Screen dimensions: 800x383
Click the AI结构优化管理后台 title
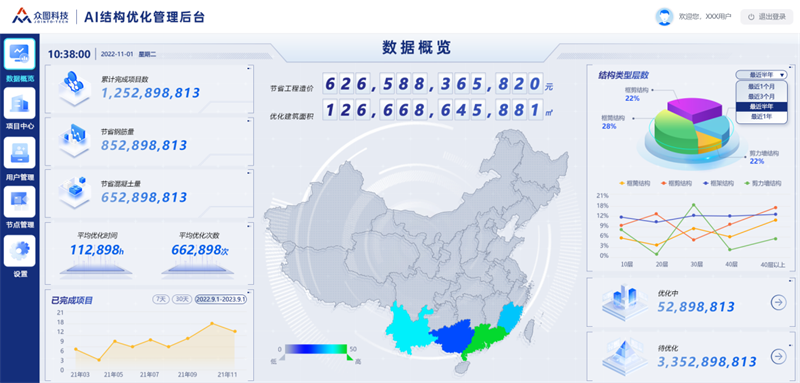[x=144, y=16]
